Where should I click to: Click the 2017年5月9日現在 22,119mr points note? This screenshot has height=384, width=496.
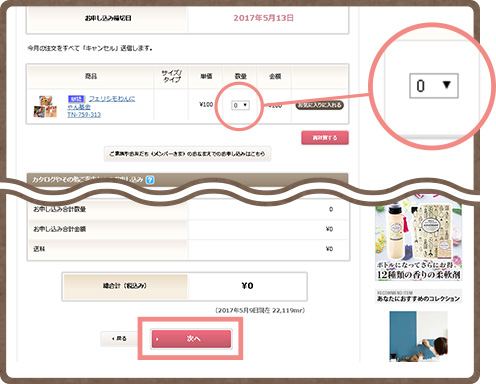[260, 310]
